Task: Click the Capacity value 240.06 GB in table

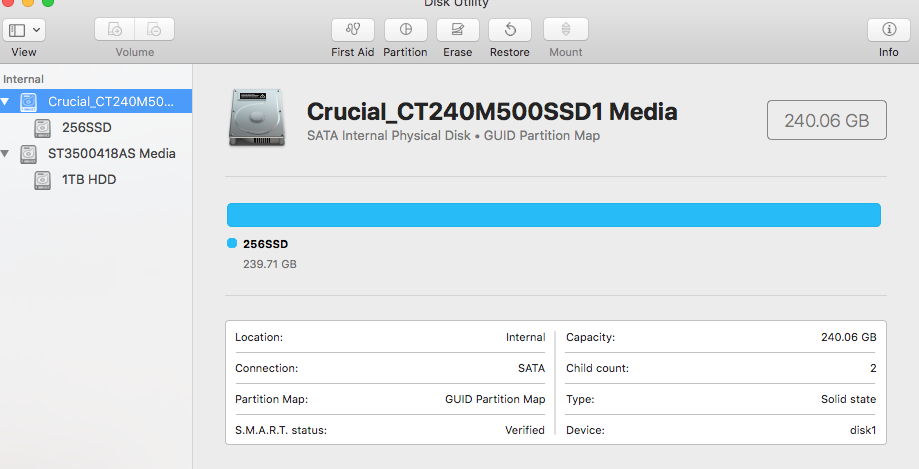Action: (x=848, y=337)
